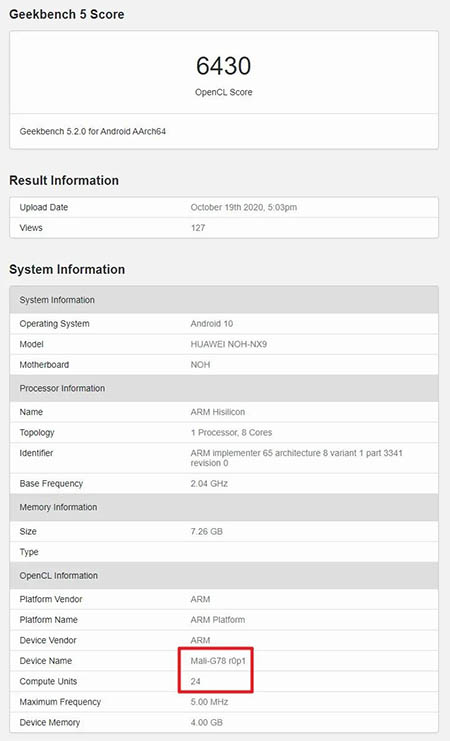This screenshot has width=450, height=741.
Task: Click the OpenCL Information section header
Action: [x=224, y=576]
